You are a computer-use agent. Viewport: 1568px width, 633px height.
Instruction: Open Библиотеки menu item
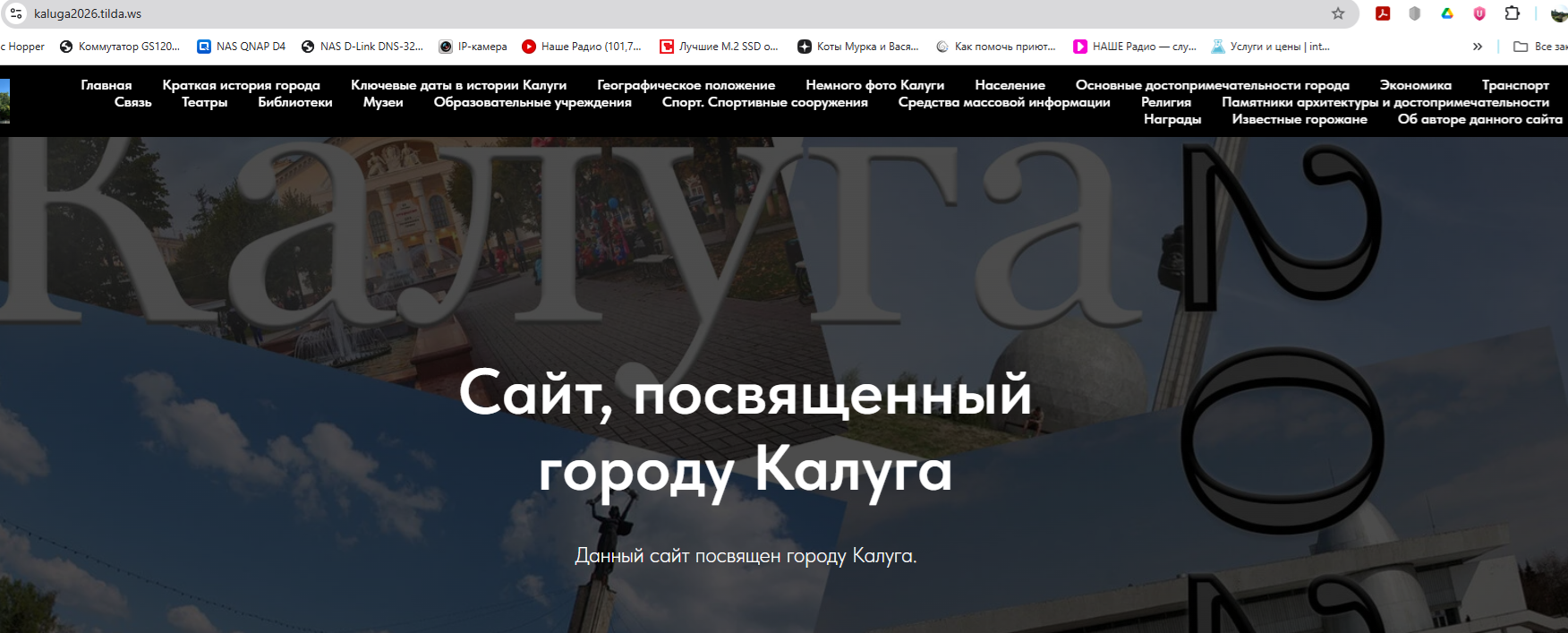coord(295,102)
